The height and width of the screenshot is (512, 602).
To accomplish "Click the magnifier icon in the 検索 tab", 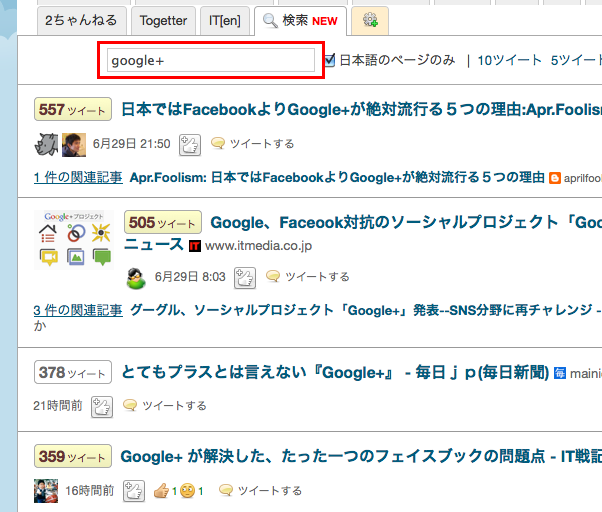I will click(x=270, y=20).
